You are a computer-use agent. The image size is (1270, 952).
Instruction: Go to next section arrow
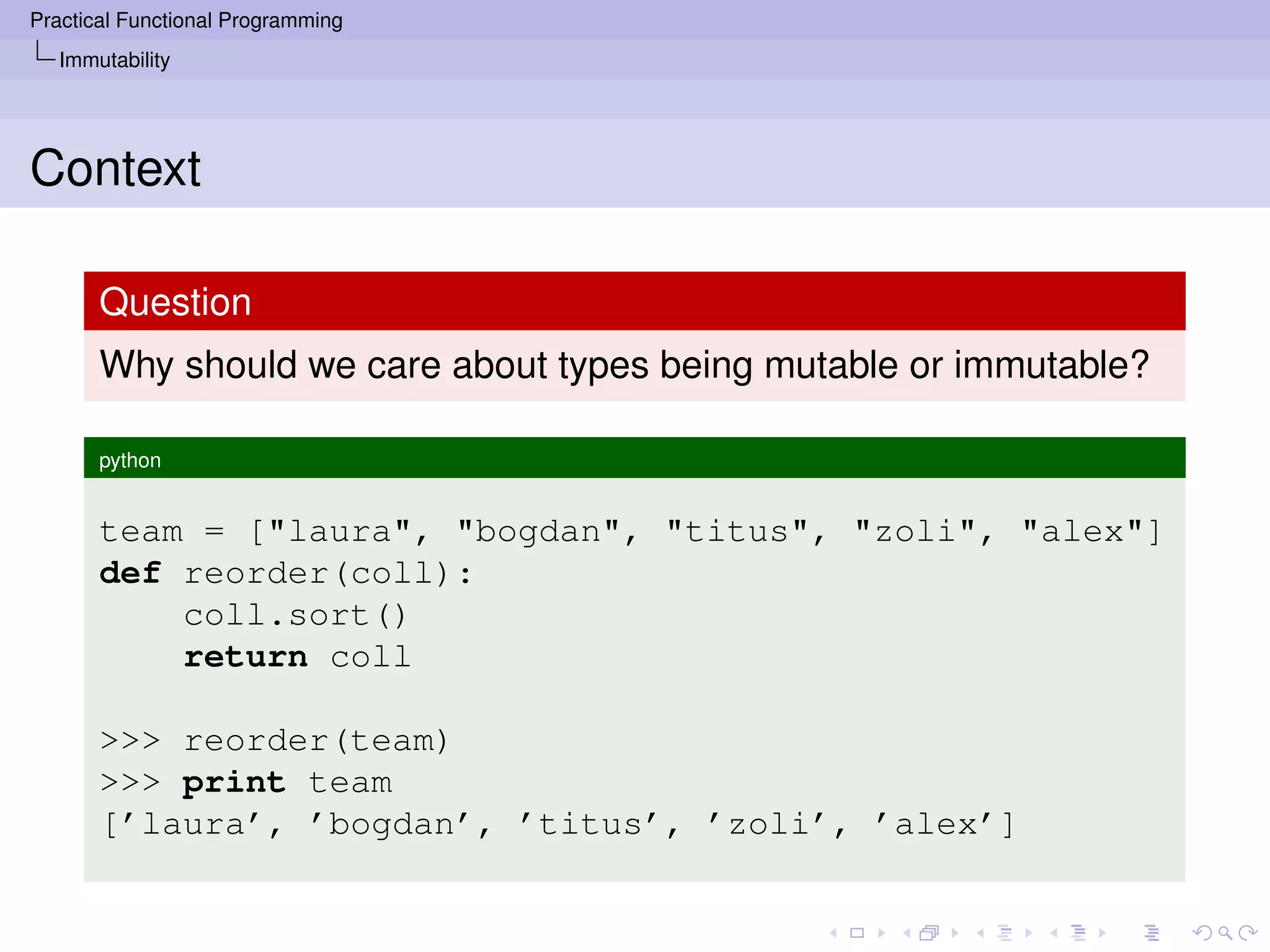pos(1102,932)
